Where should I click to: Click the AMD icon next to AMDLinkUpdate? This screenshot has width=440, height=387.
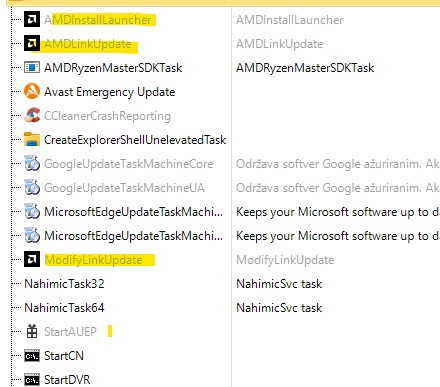point(32,44)
